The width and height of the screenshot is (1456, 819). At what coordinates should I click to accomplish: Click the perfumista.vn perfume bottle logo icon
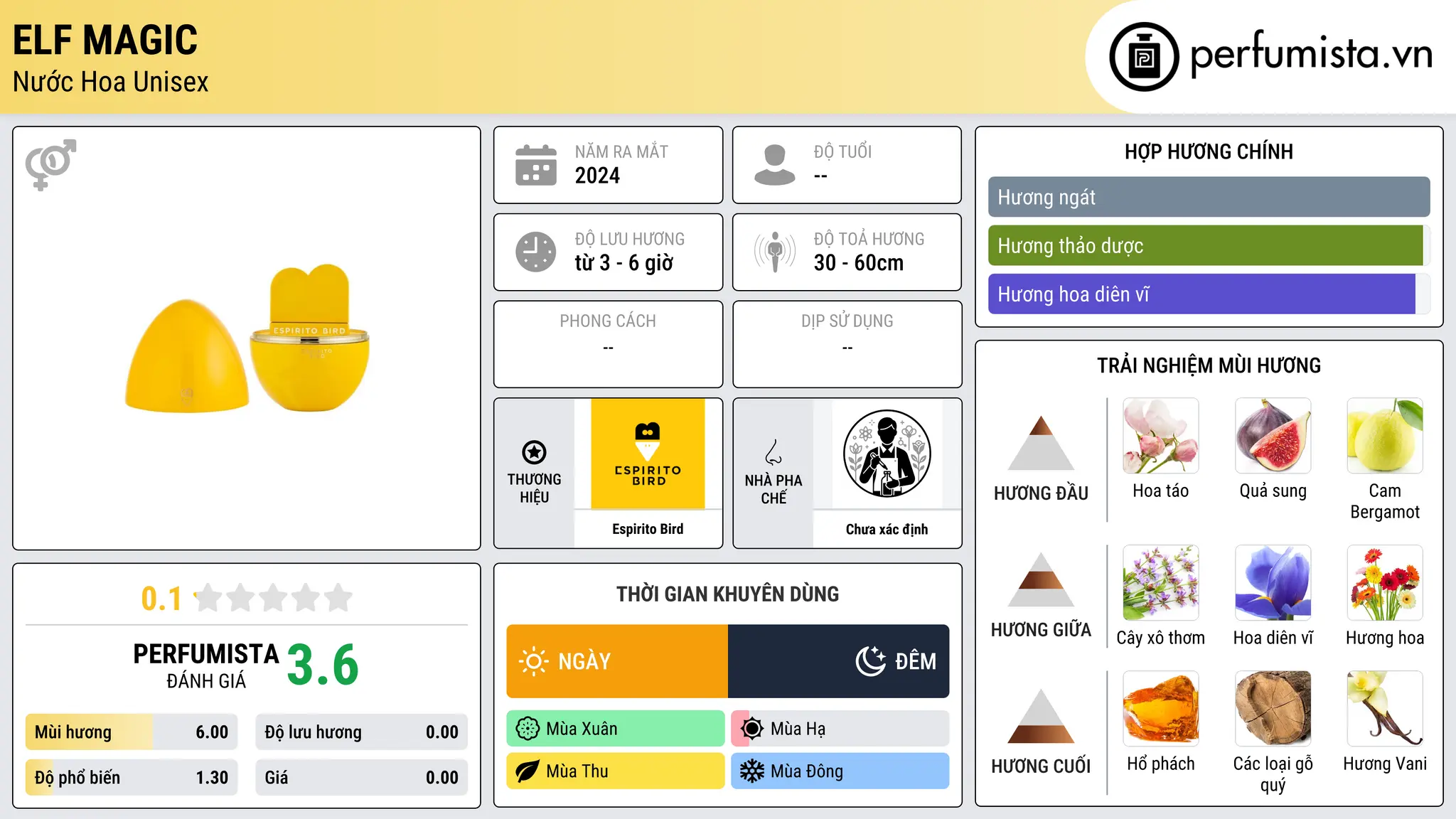pyautogui.click(x=1144, y=57)
